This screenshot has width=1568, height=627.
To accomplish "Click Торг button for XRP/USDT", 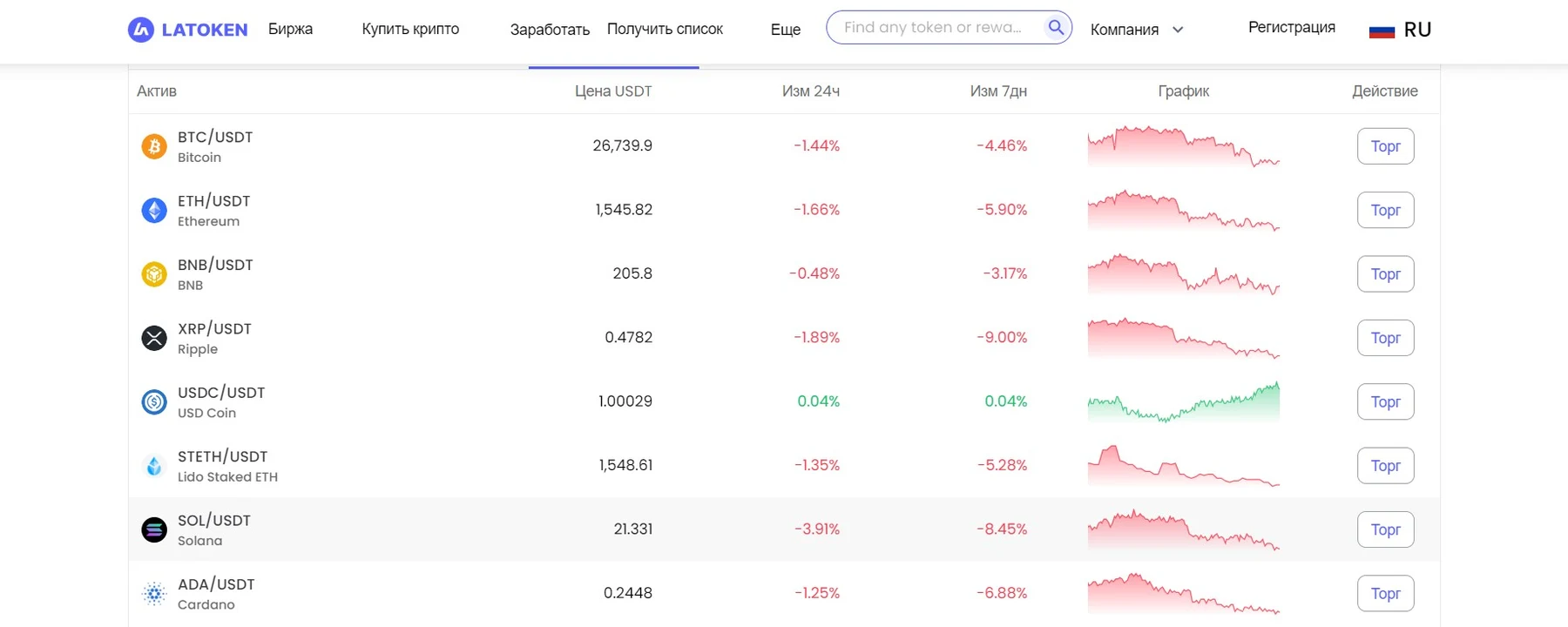I will coord(1385,338).
